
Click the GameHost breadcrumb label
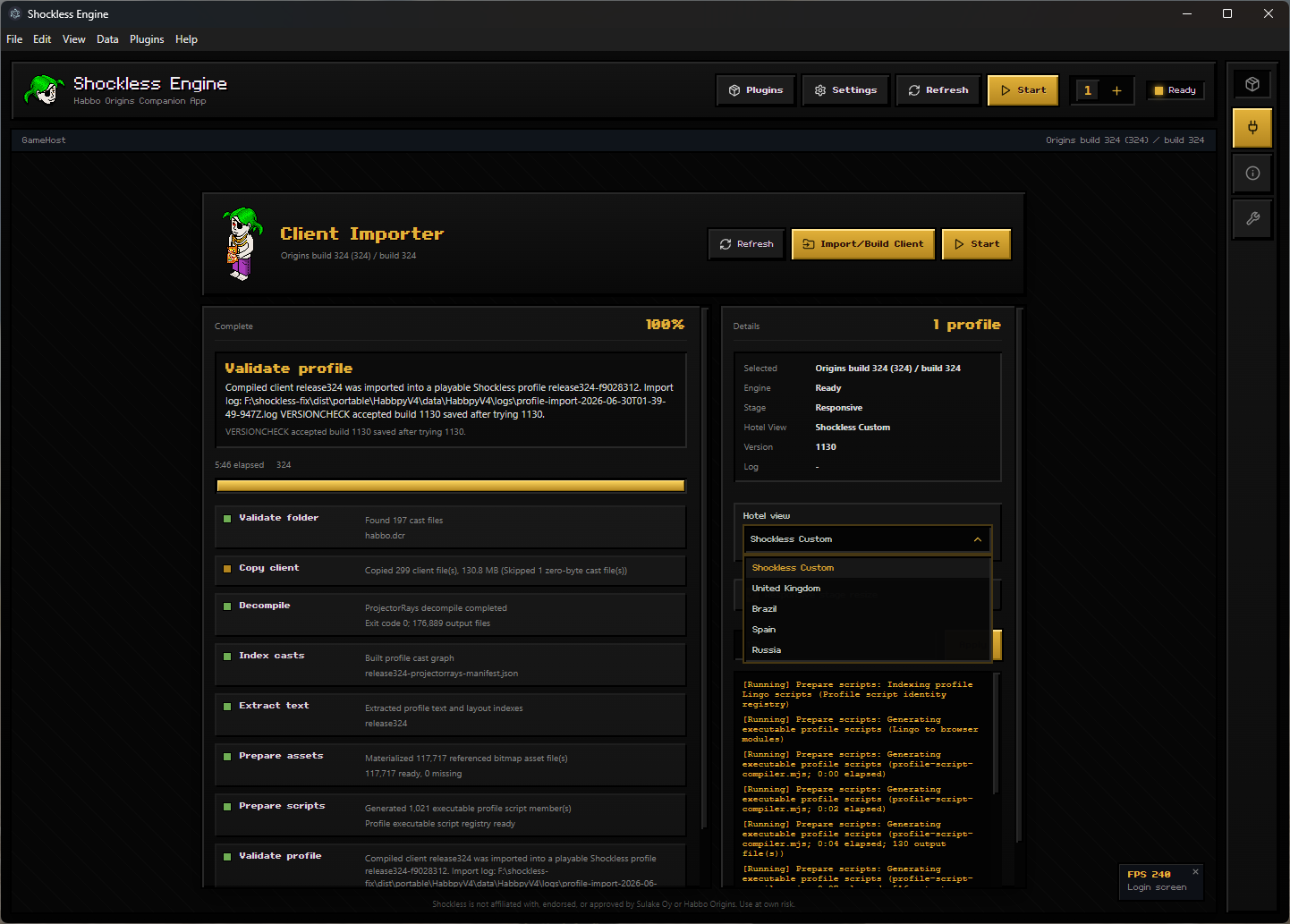[44, 140]
